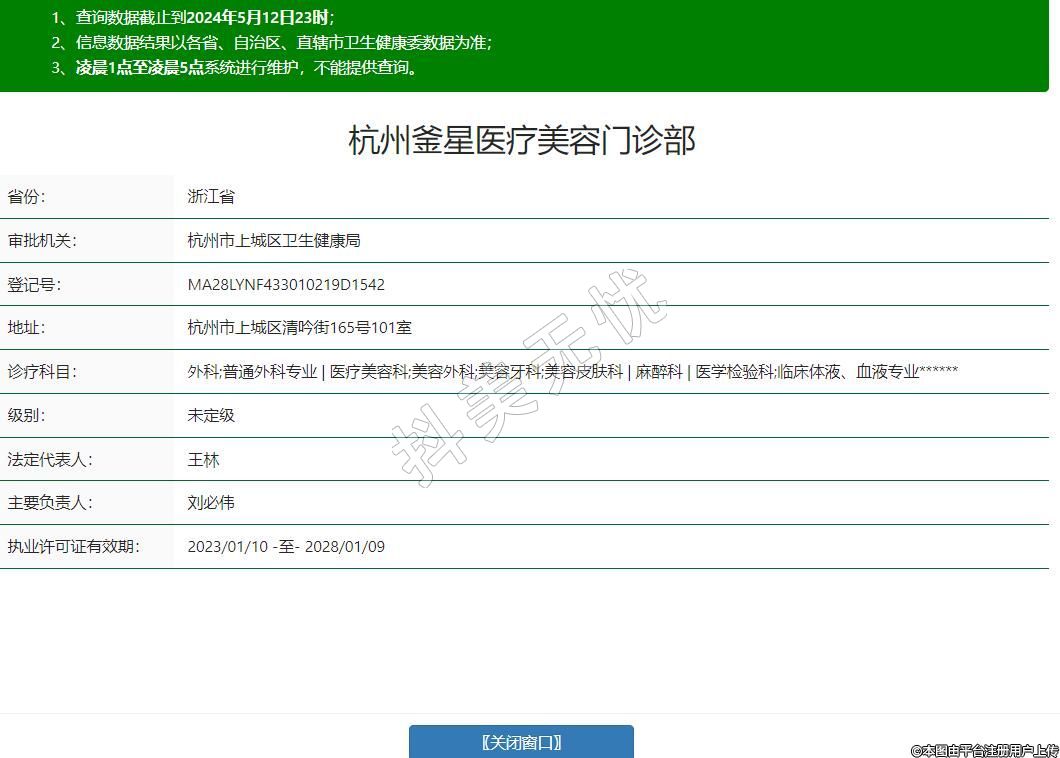Image resolution: width=1060 pixels, height=758 pixels.
Task: Click the 登记号 row label
Action: (34, 285)
